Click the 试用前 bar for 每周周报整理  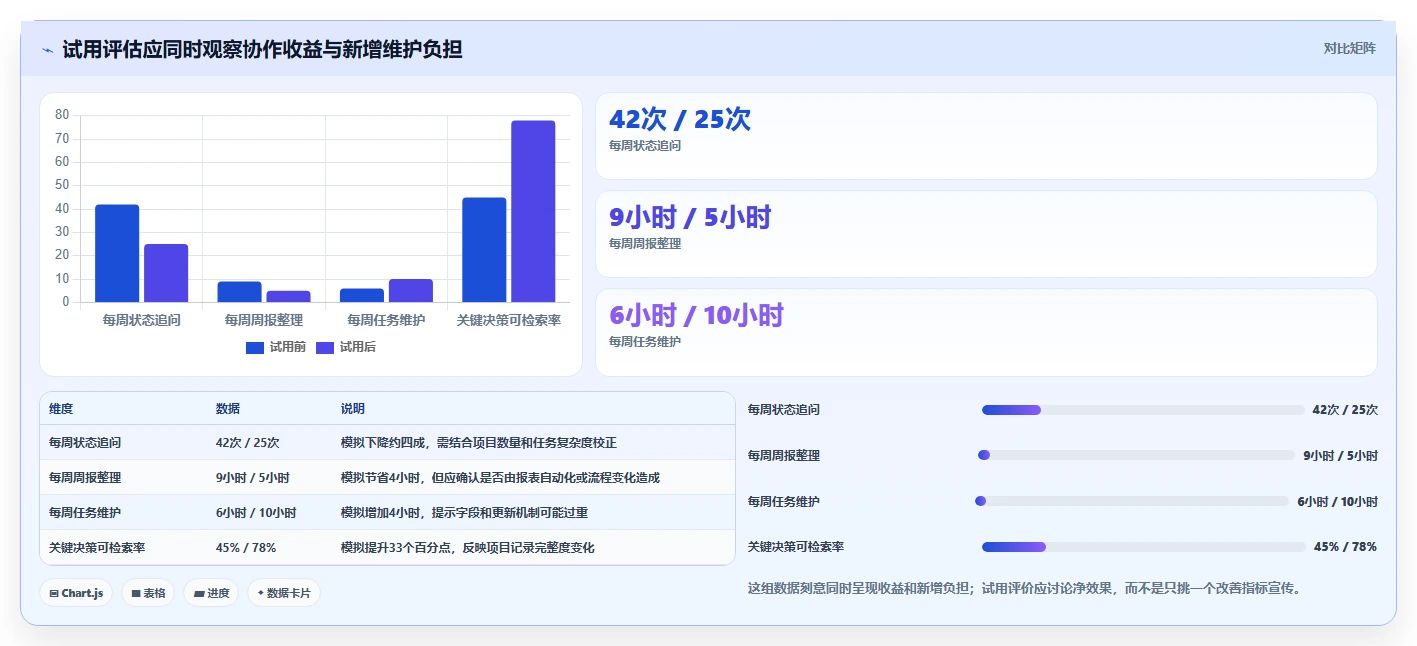click(x=239, y=291)
